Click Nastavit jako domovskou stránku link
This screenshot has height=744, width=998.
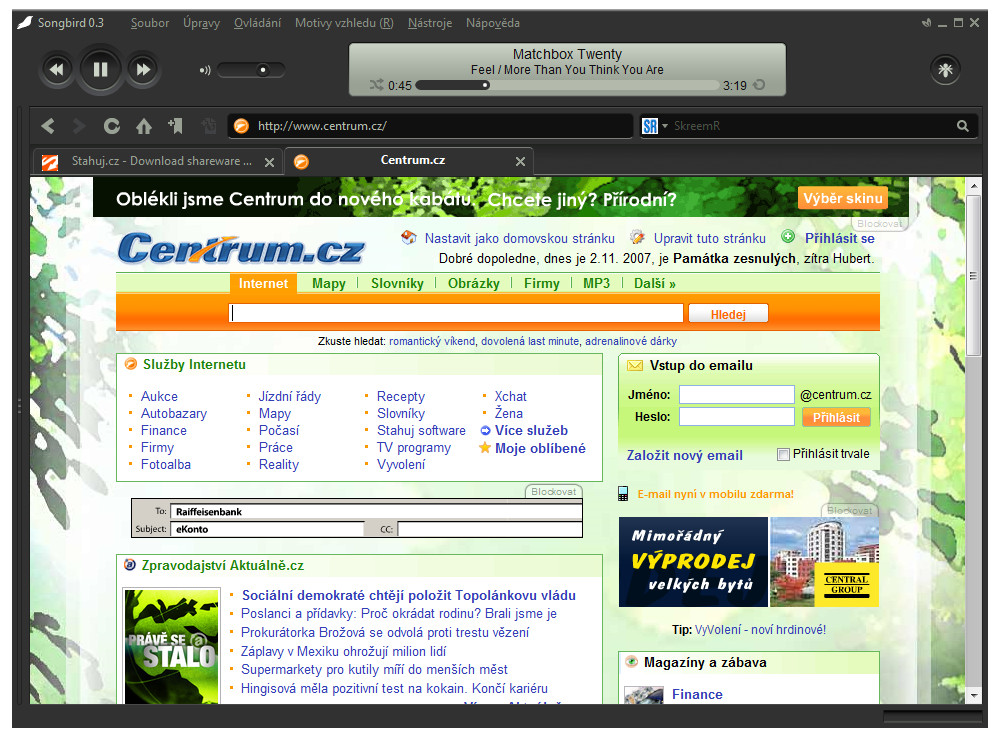tap(519, 239)
